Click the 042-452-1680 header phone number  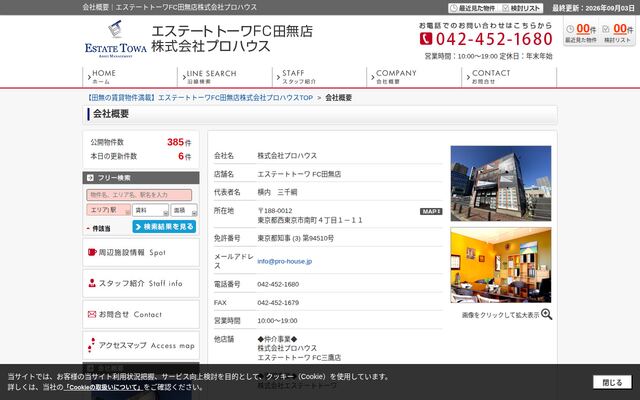point(494,39)
